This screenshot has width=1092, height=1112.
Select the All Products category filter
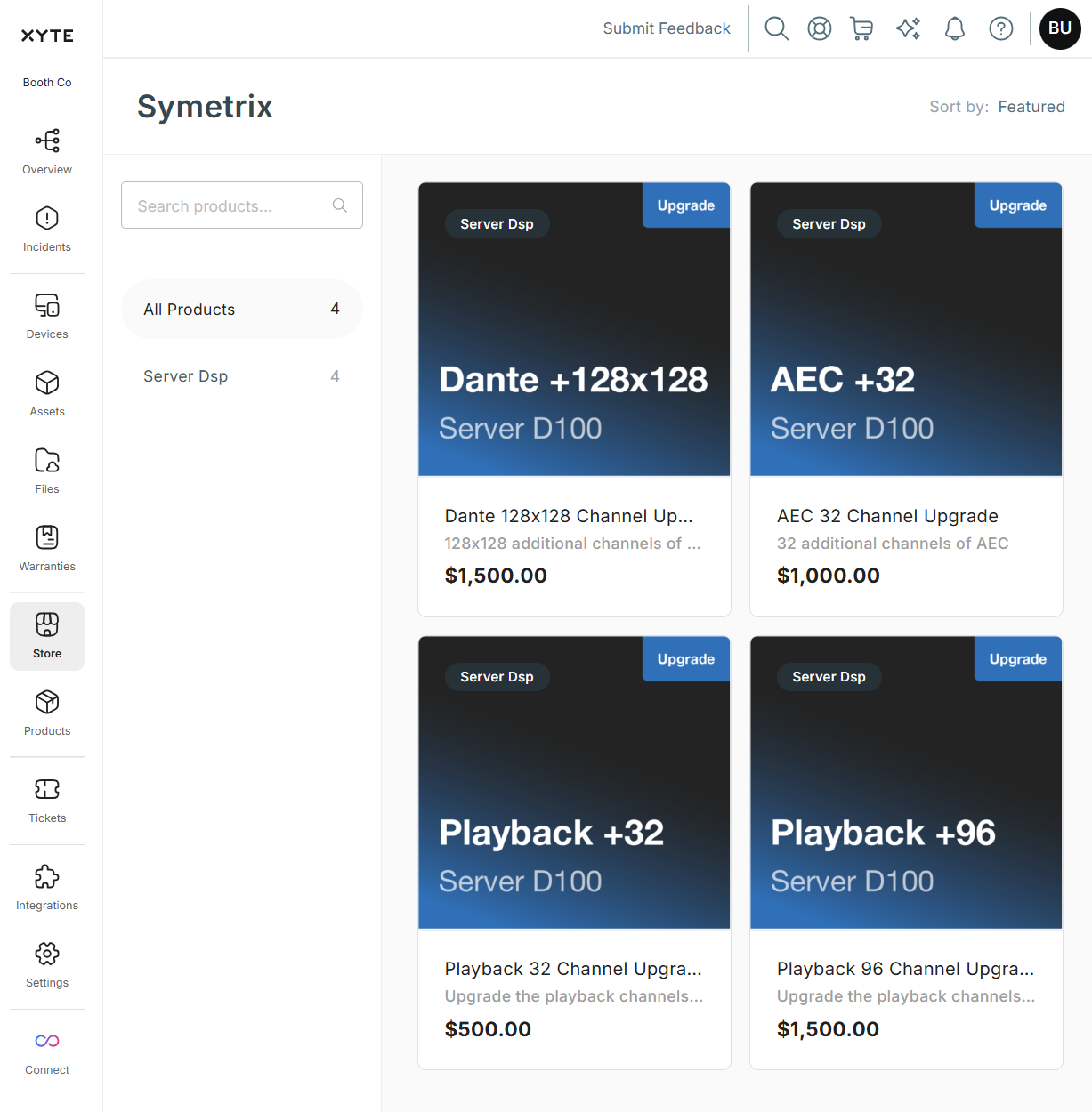tap(242, 310)
